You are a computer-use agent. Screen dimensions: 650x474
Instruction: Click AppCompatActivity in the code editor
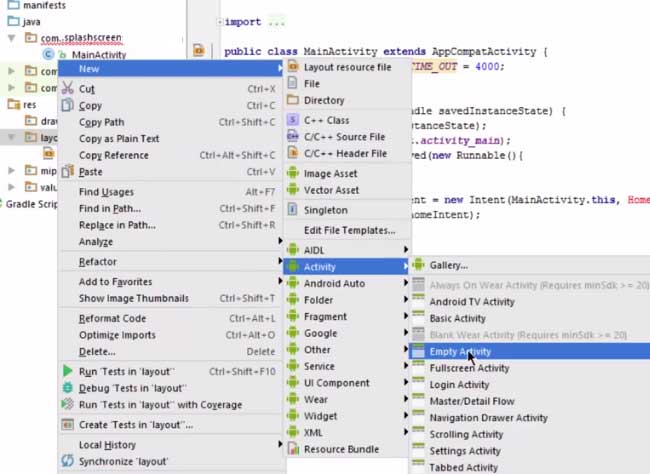484,51
